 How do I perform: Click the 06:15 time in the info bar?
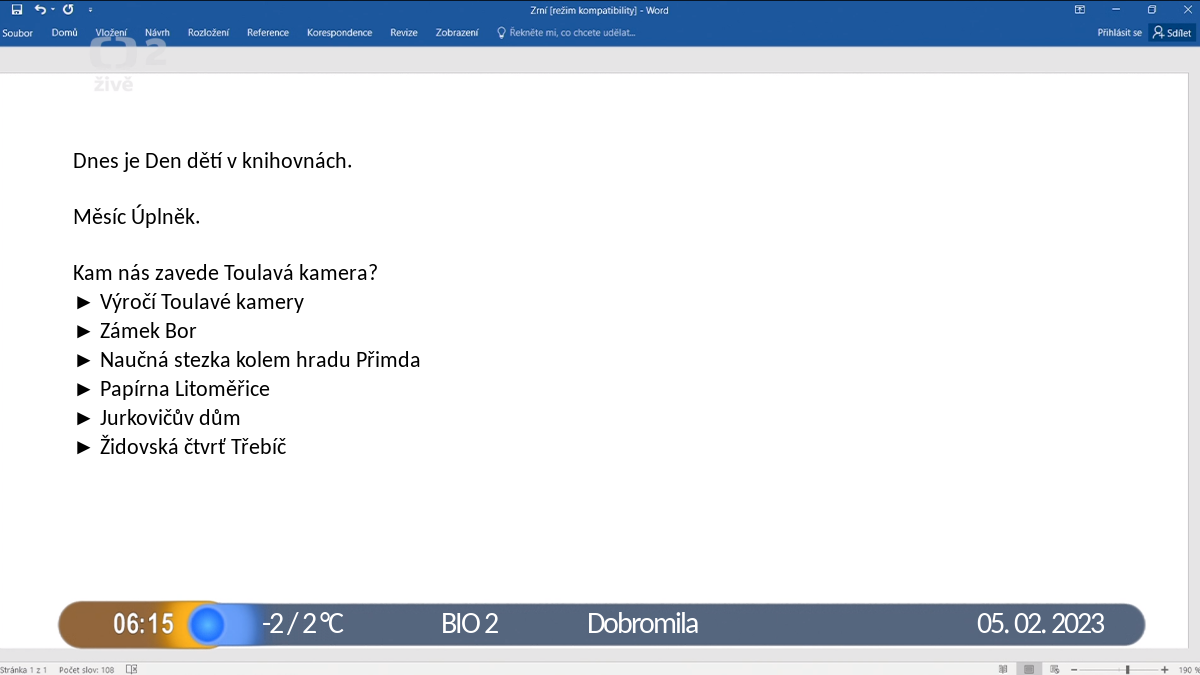(143, 625)
